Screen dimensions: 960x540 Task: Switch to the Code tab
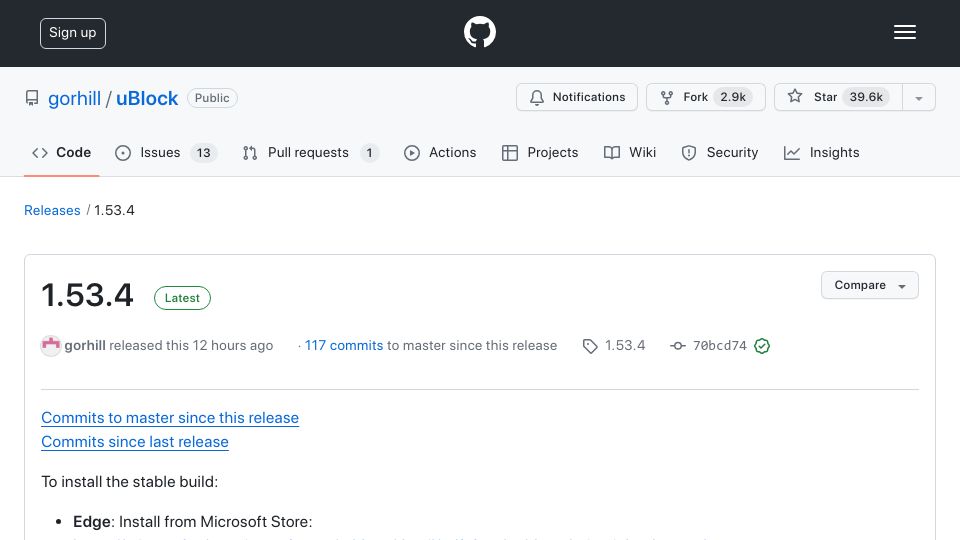(61, 152)
